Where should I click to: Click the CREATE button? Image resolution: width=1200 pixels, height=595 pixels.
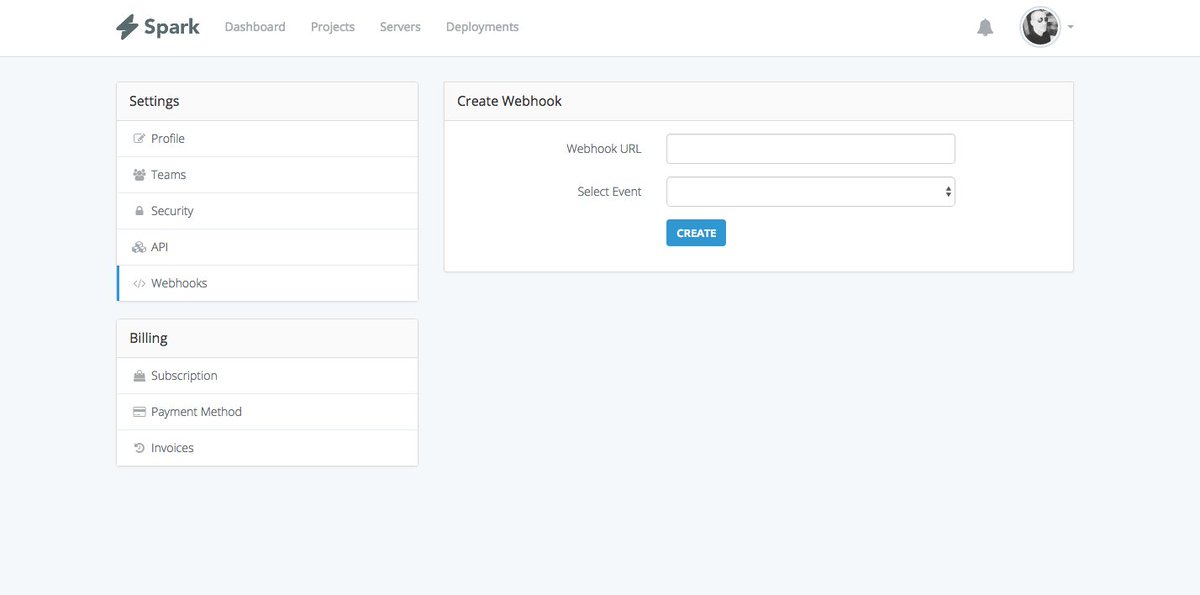click(x=696, y=232)
